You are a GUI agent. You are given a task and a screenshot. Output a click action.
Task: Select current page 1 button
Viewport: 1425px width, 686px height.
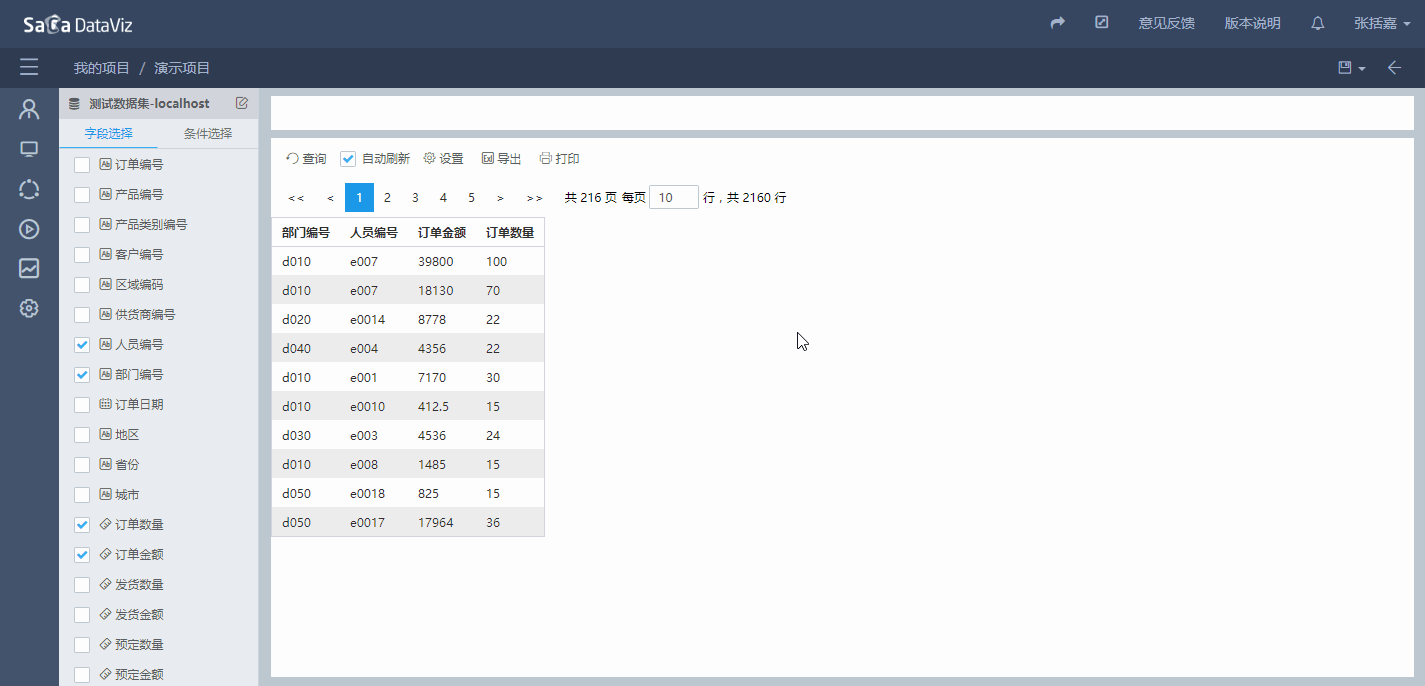tap(359, 198)
